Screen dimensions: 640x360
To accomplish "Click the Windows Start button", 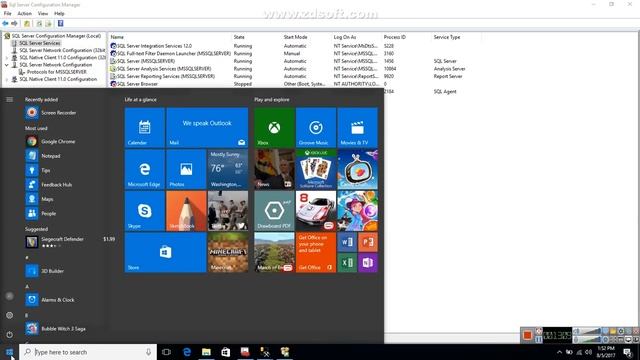I will (9, 352).
